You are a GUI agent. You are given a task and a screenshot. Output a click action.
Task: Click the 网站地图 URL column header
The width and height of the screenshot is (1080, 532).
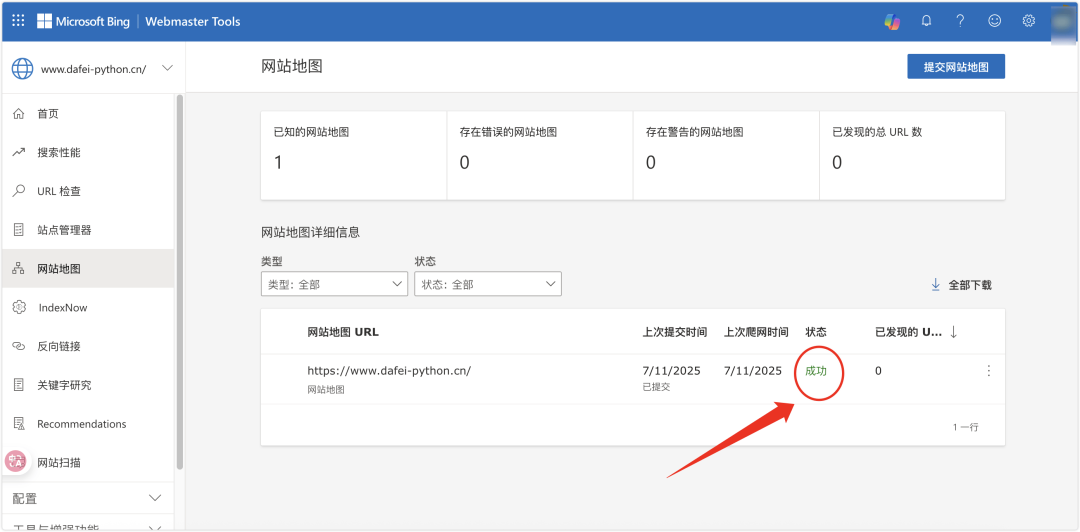tap(343, 332)
